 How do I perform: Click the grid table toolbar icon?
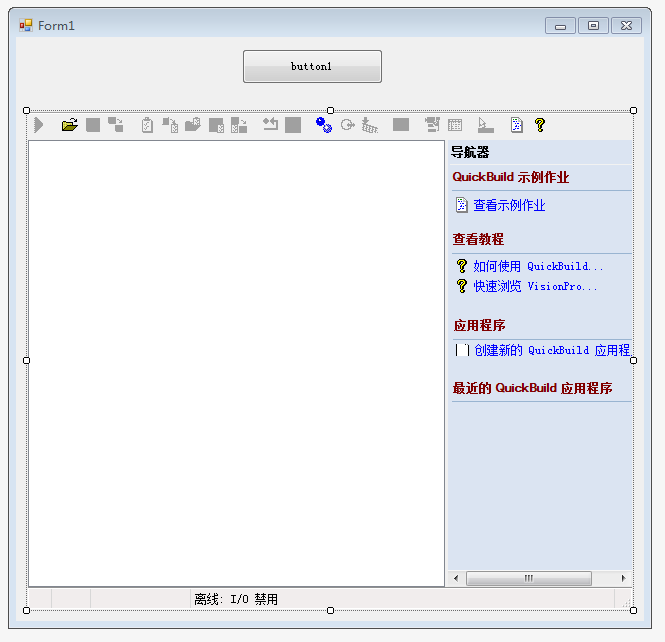pyautogui.click(x=455, y=125)
